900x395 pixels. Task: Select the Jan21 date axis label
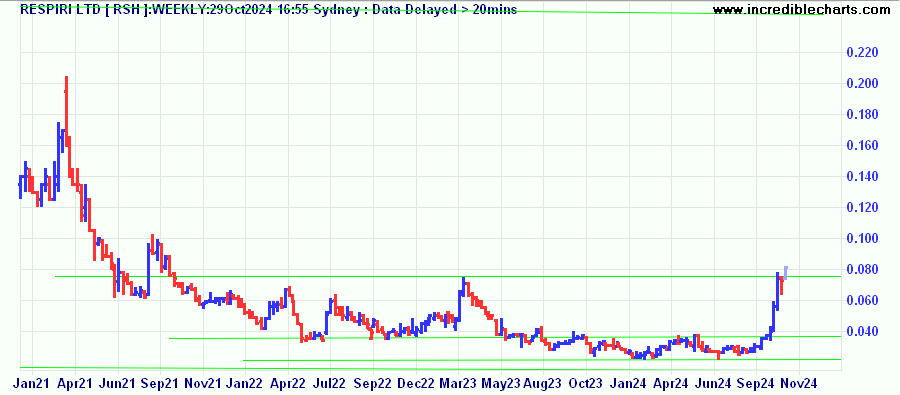click(x=32, y=382)
